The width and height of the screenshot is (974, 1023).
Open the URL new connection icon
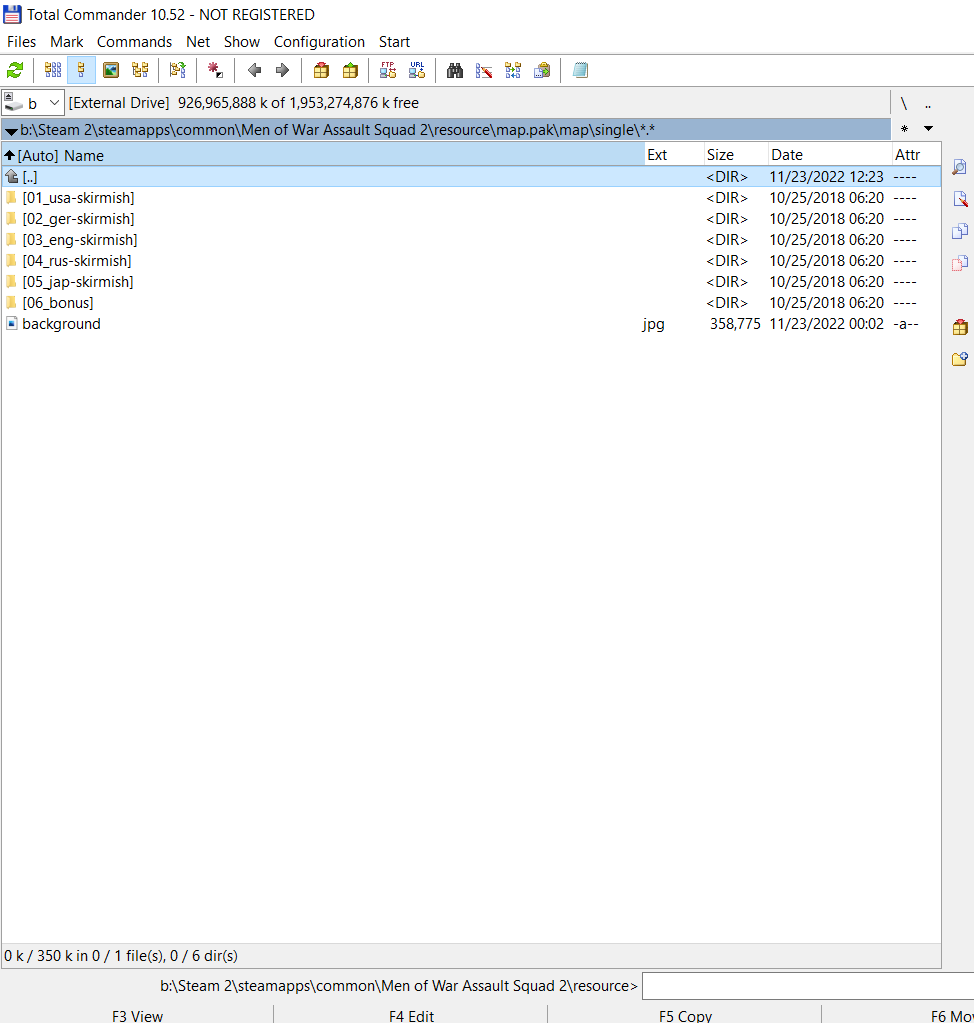[x=417, y=70]
